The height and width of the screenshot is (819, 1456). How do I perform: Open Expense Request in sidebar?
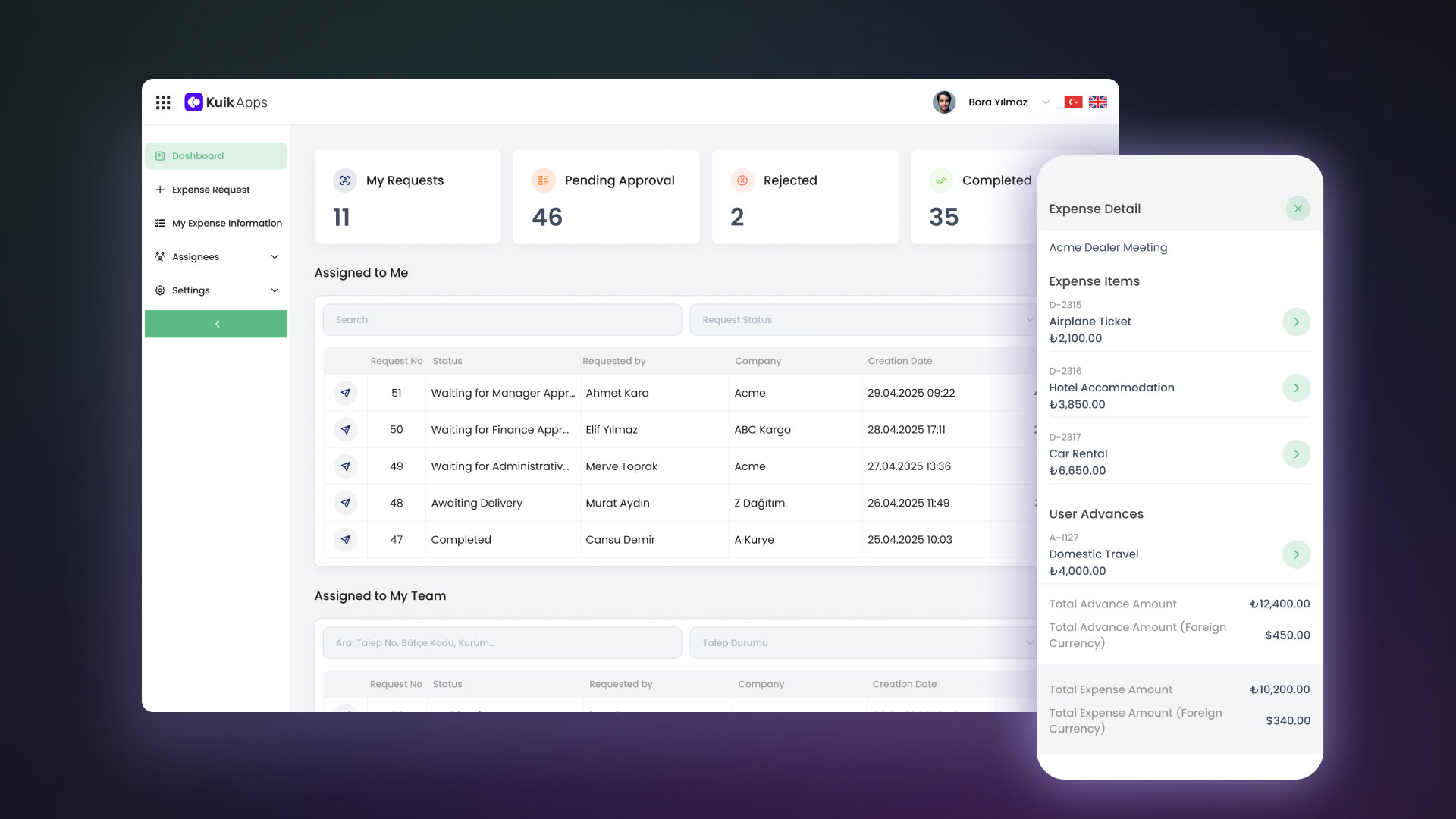(211, 190)
